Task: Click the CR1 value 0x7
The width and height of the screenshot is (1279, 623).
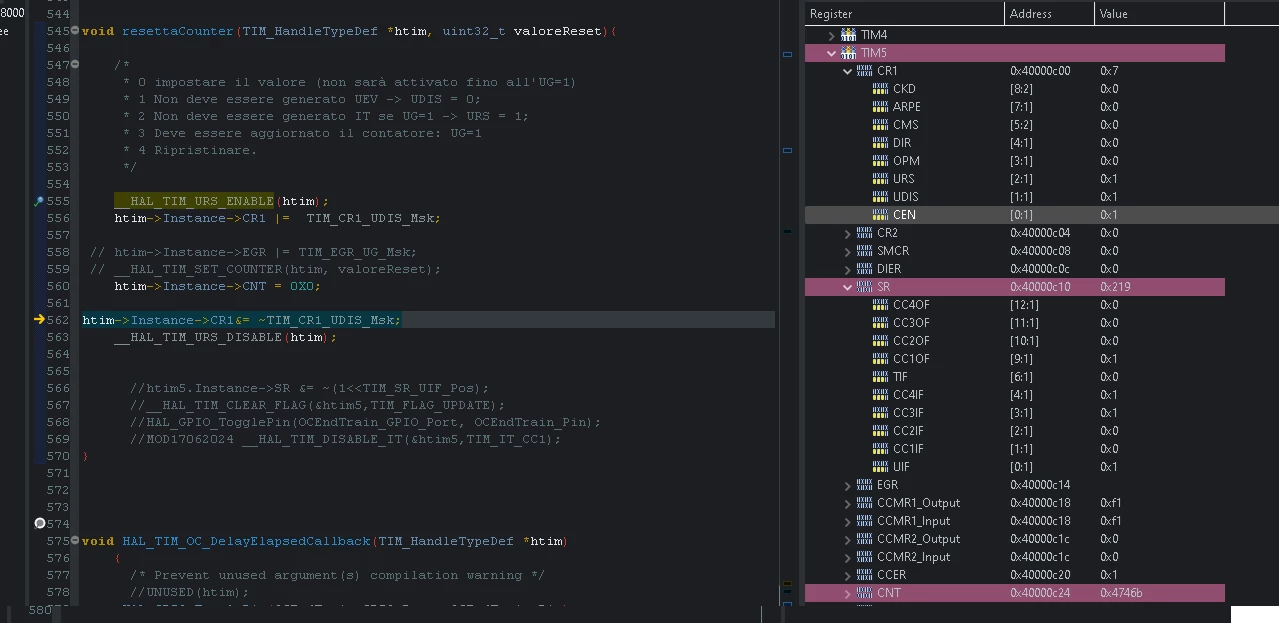Action: (x=1109, y=71)
